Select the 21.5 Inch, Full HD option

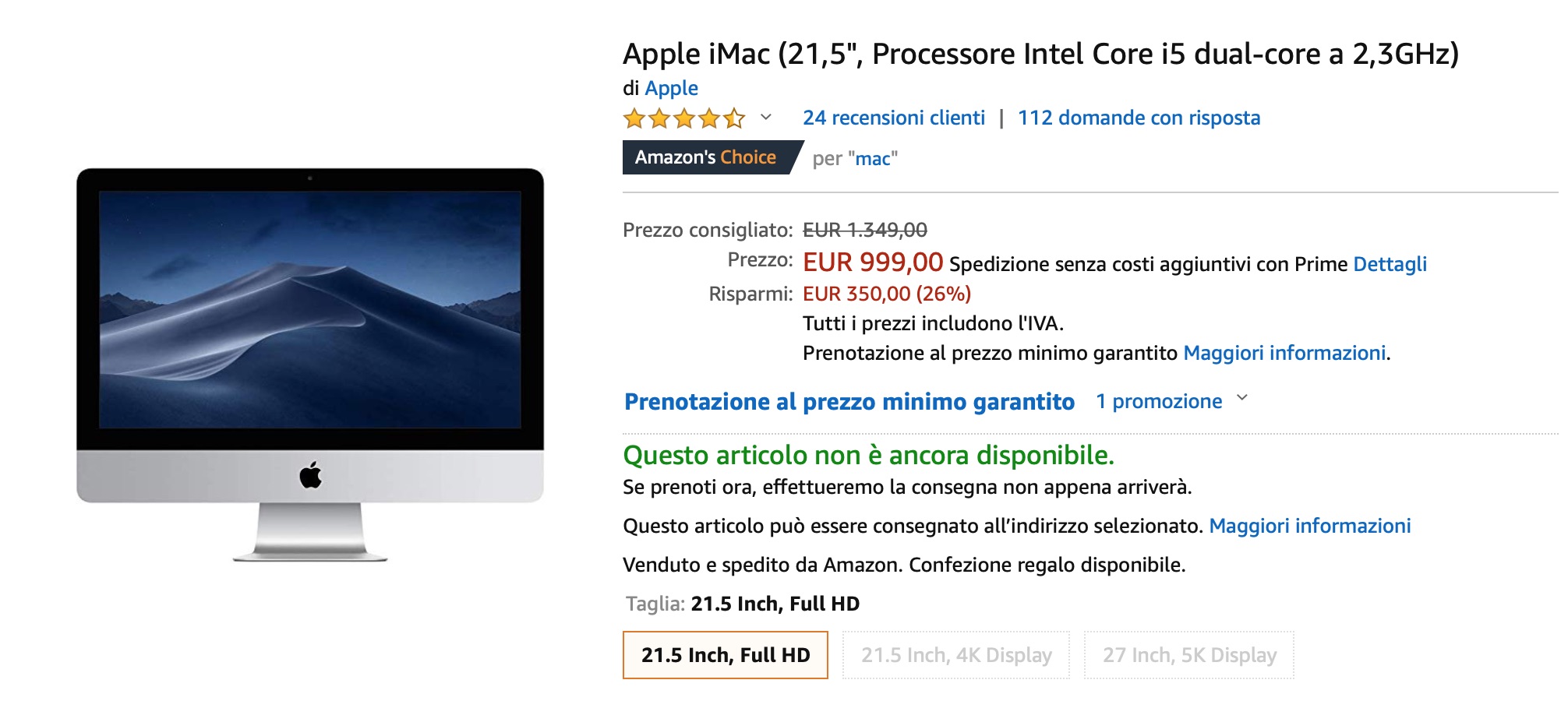coord(725,655)
